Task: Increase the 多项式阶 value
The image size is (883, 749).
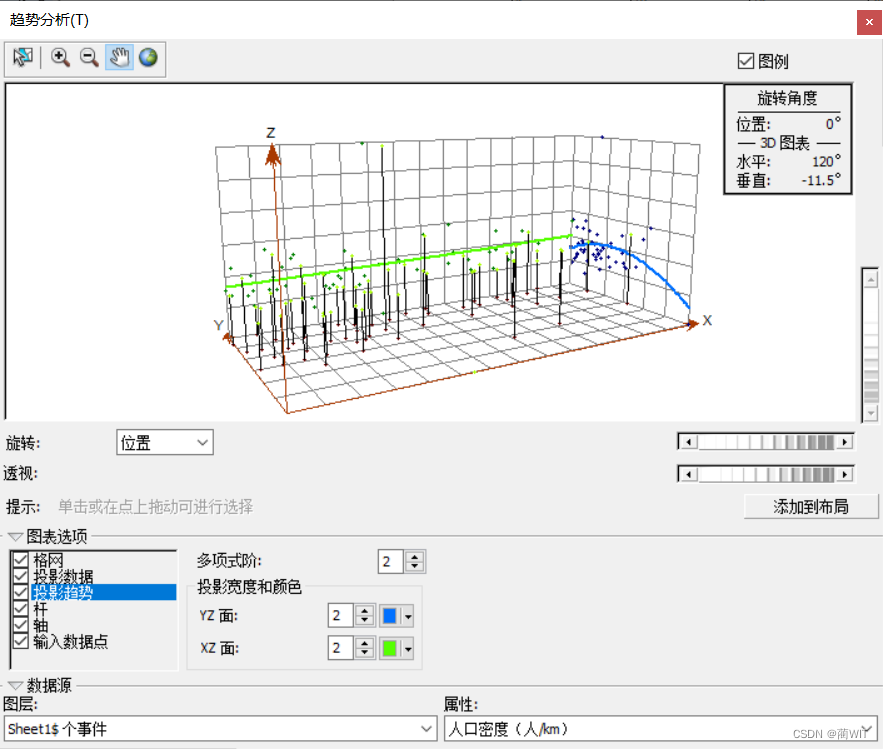Action: 415,557
